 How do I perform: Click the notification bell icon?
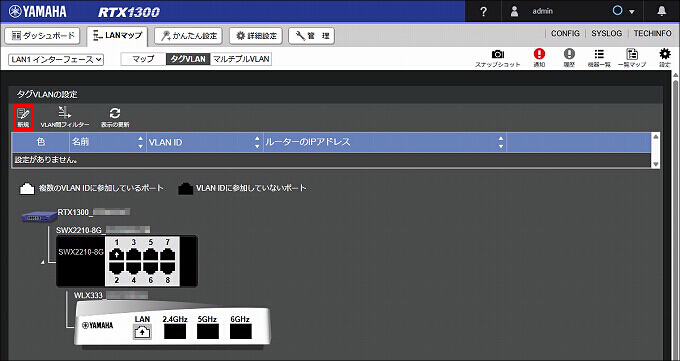click(662, 12)
